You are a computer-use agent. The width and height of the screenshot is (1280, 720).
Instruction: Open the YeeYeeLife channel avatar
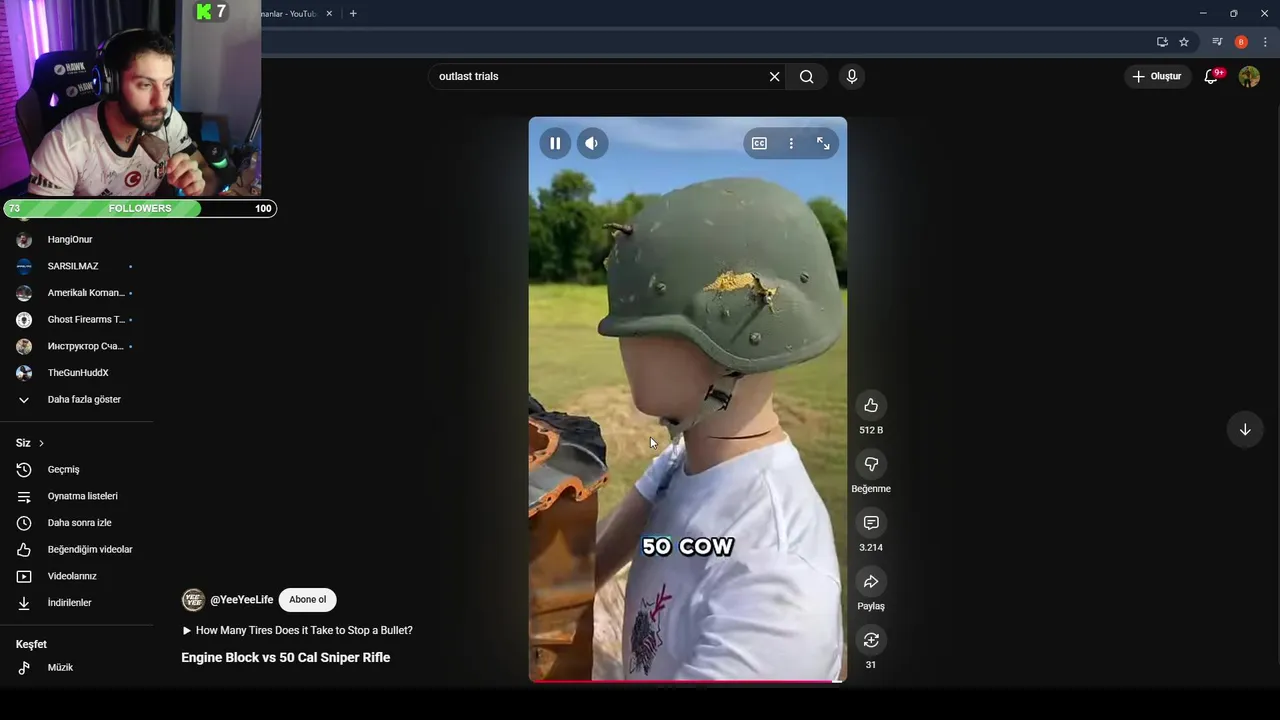193,600
